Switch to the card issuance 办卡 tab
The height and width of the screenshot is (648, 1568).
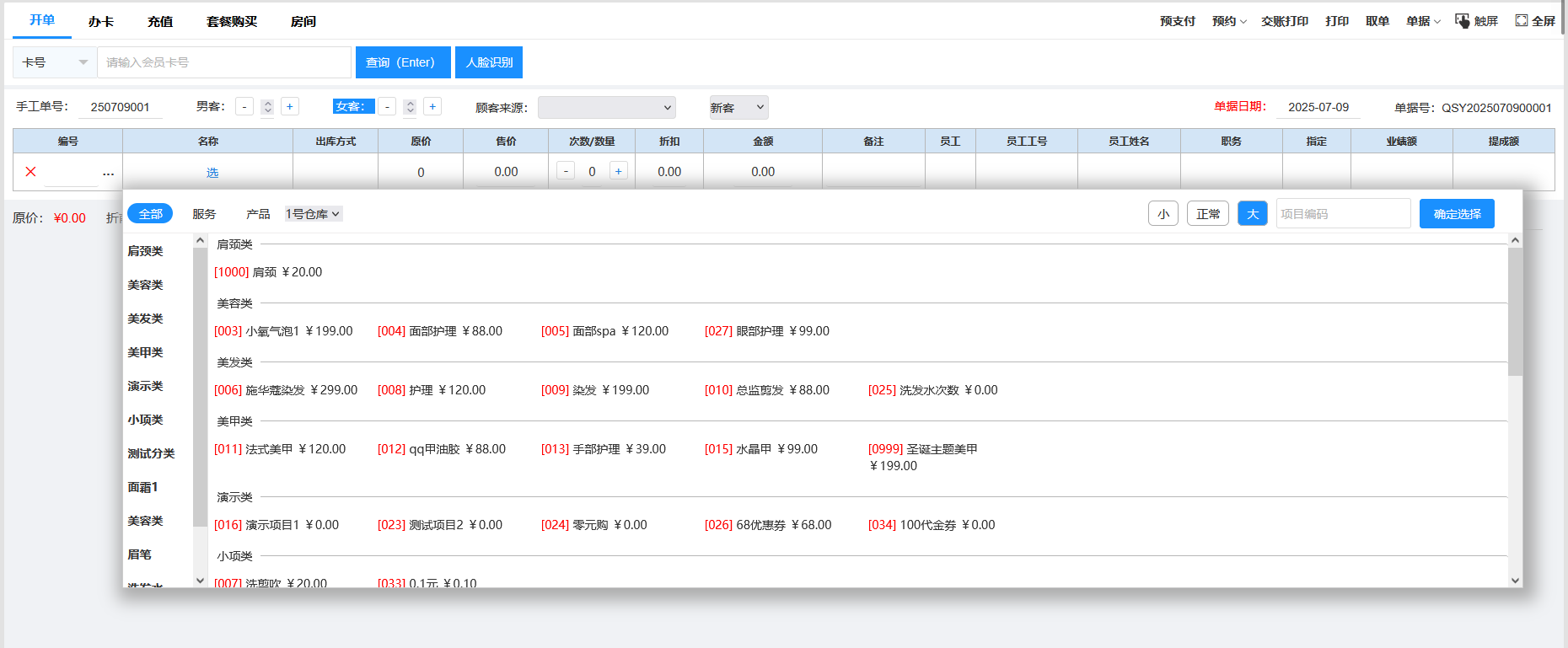click(x=101, y=21)
